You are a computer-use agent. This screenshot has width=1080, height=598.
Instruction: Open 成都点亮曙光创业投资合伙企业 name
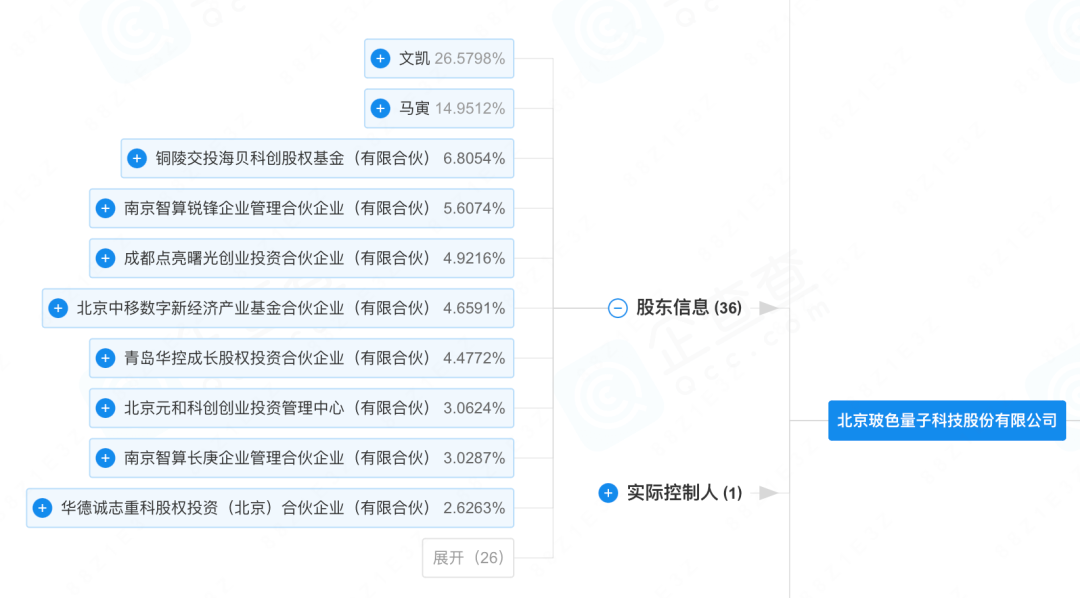278,258
